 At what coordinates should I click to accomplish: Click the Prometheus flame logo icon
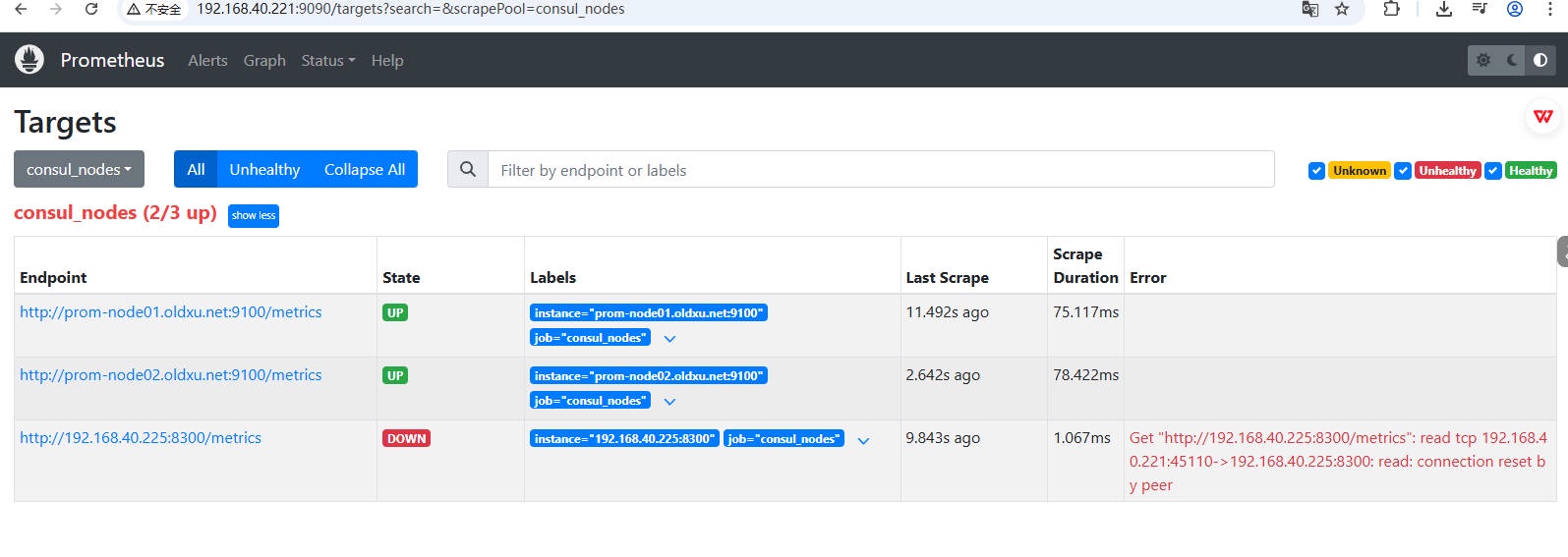point(29,60)
